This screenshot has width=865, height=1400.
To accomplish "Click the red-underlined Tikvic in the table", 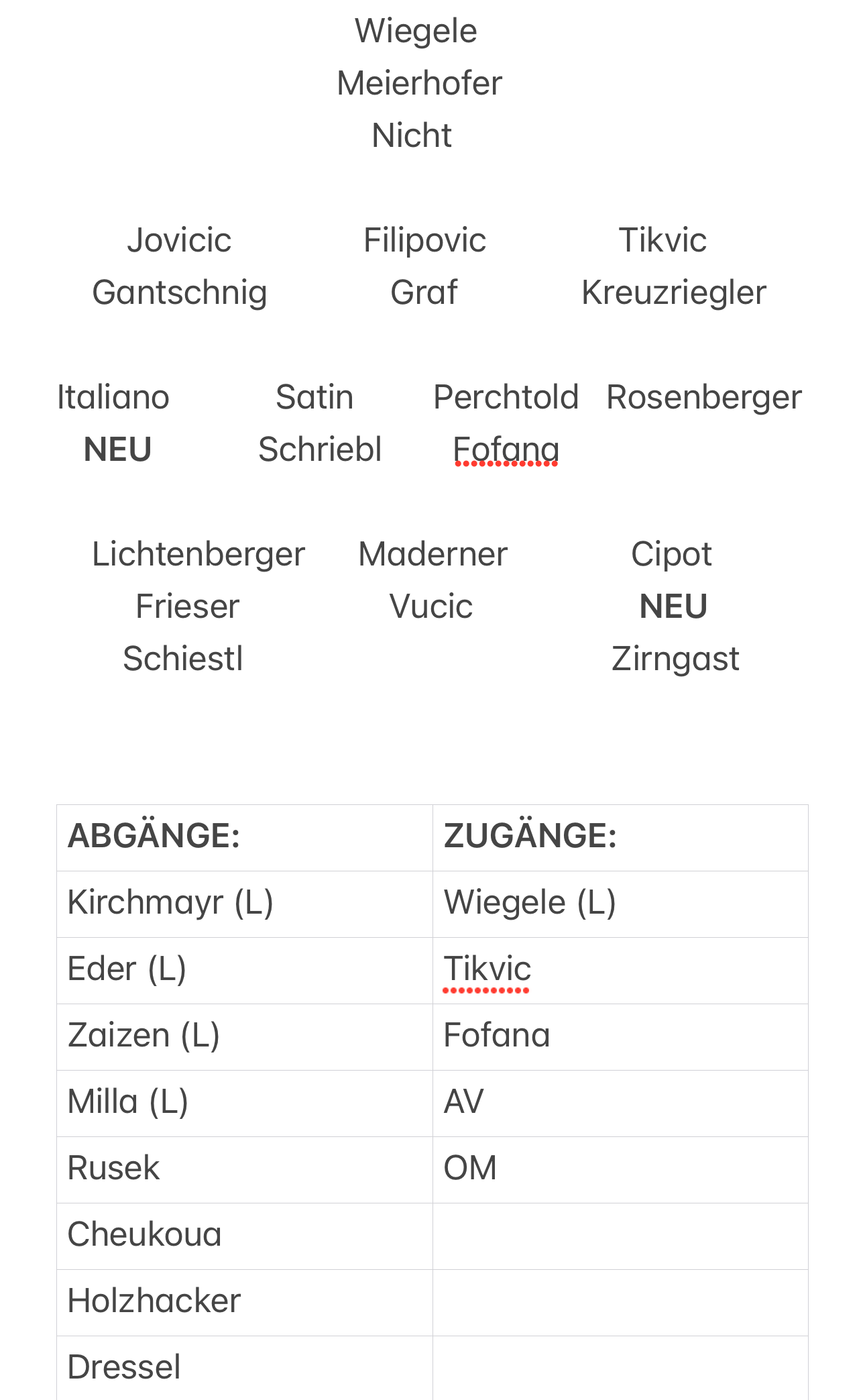I will point(487,970).
